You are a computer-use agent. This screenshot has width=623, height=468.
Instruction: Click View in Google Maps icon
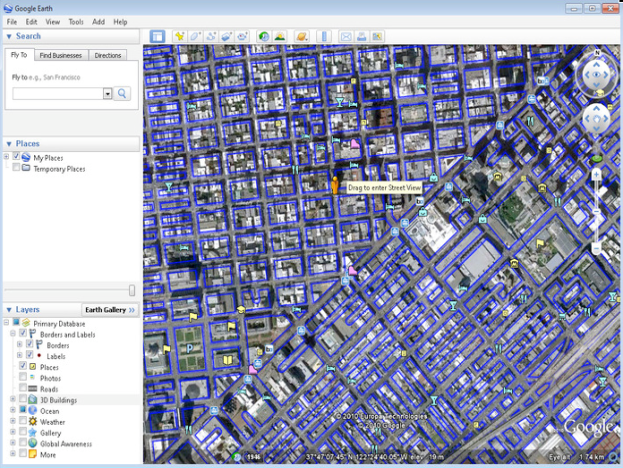377,37
